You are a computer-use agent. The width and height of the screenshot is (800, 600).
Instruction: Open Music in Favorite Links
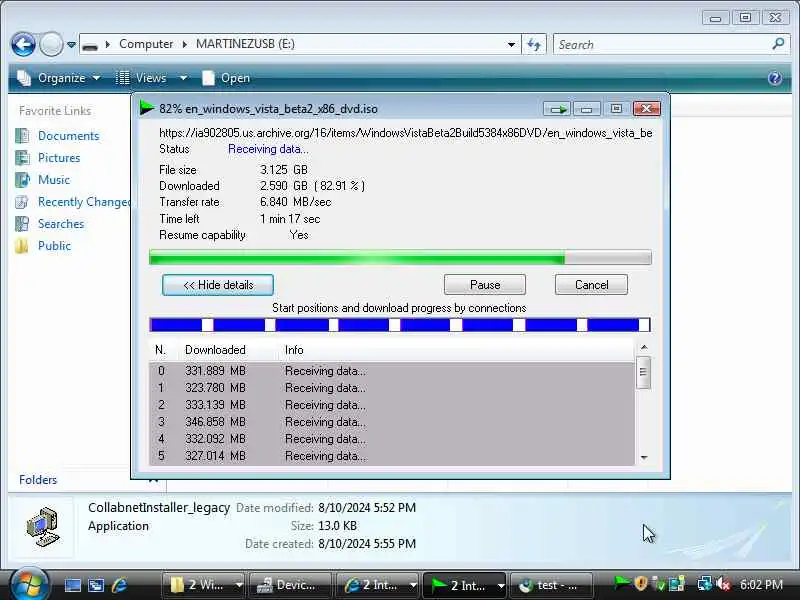pyautogui.click(x=54, y=180)
